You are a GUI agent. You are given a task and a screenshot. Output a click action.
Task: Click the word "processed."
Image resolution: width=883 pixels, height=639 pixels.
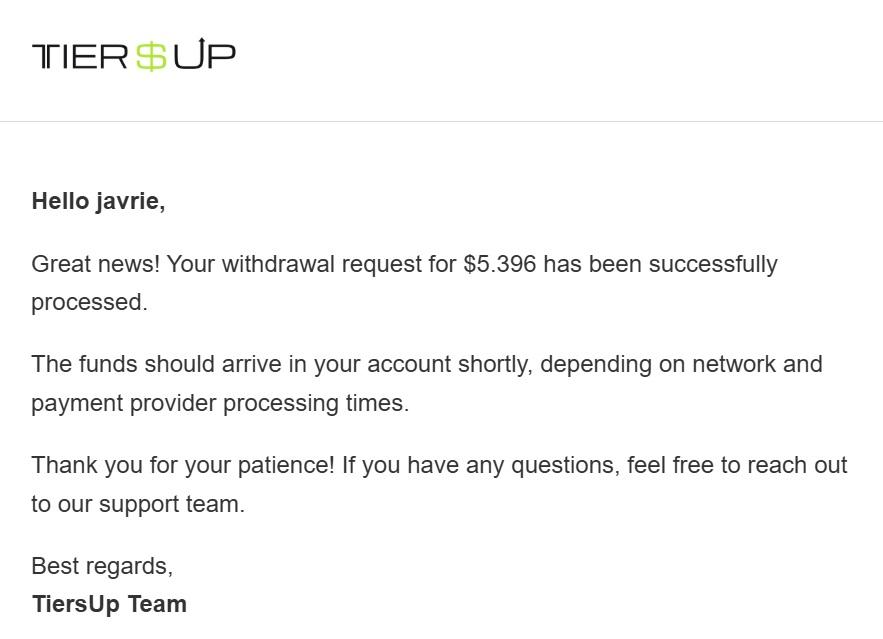tap(90, 303)
